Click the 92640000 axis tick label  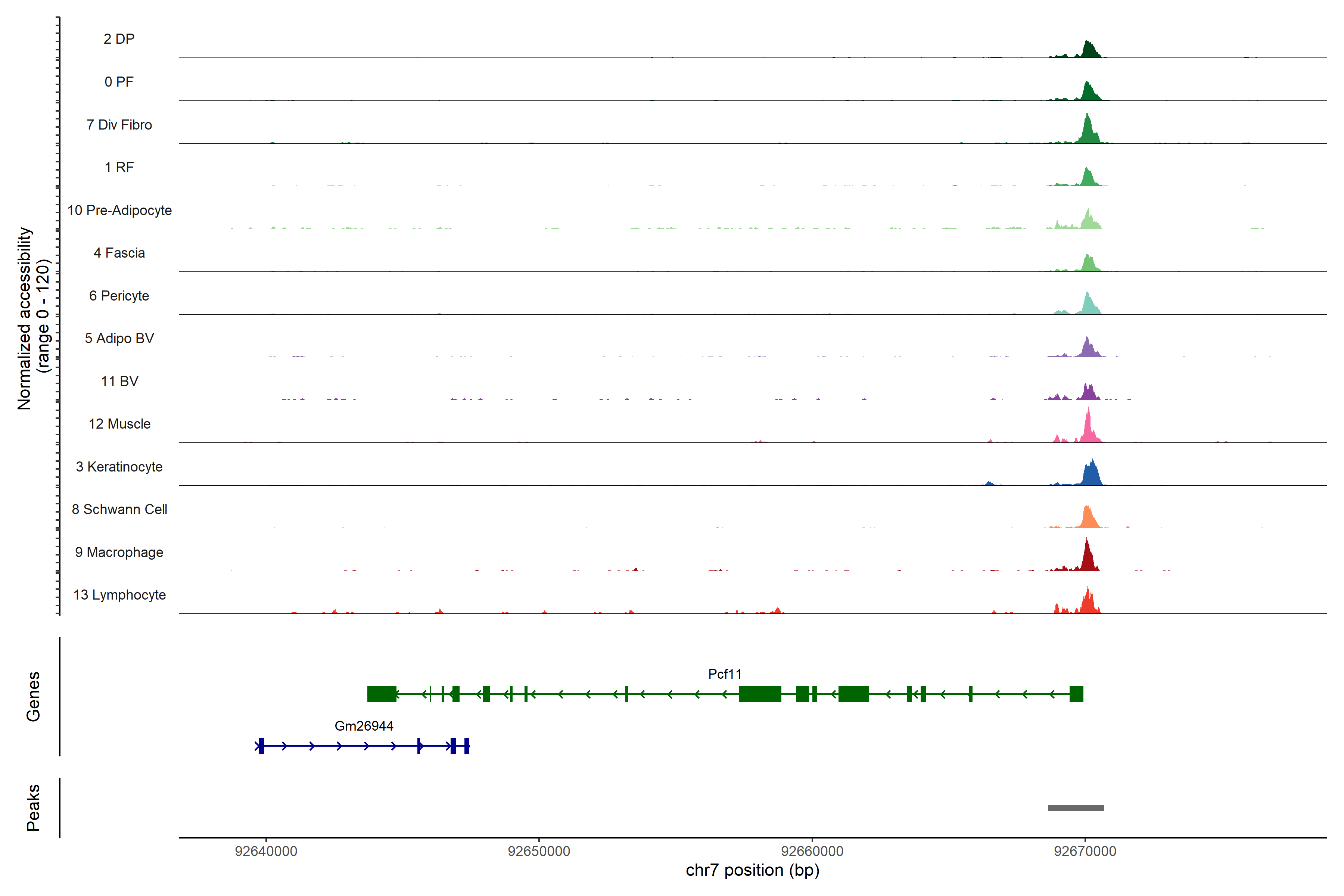coord(266,851)
